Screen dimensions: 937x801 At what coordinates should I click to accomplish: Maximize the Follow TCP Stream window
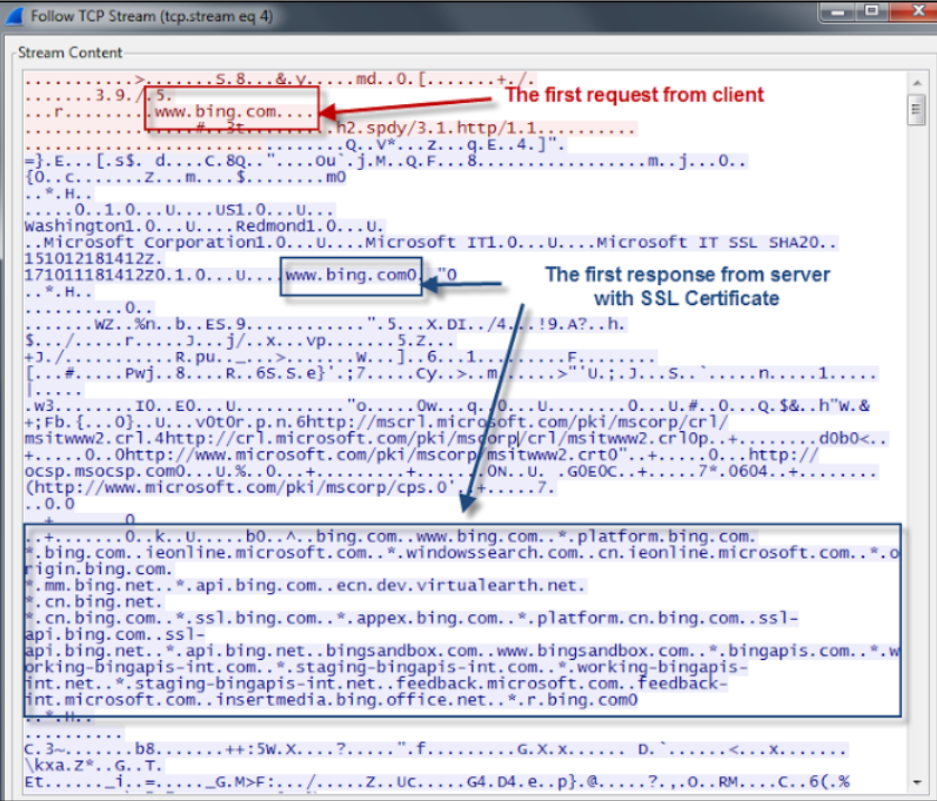(x=872, y=11)
